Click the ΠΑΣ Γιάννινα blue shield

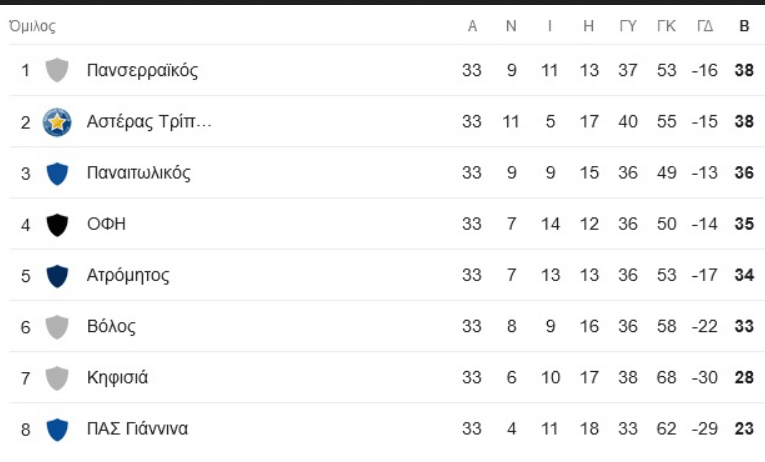click(57, 430)
